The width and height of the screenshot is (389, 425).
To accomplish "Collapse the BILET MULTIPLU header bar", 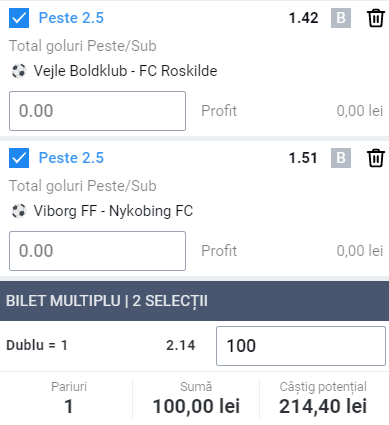I will click(194, 301).
